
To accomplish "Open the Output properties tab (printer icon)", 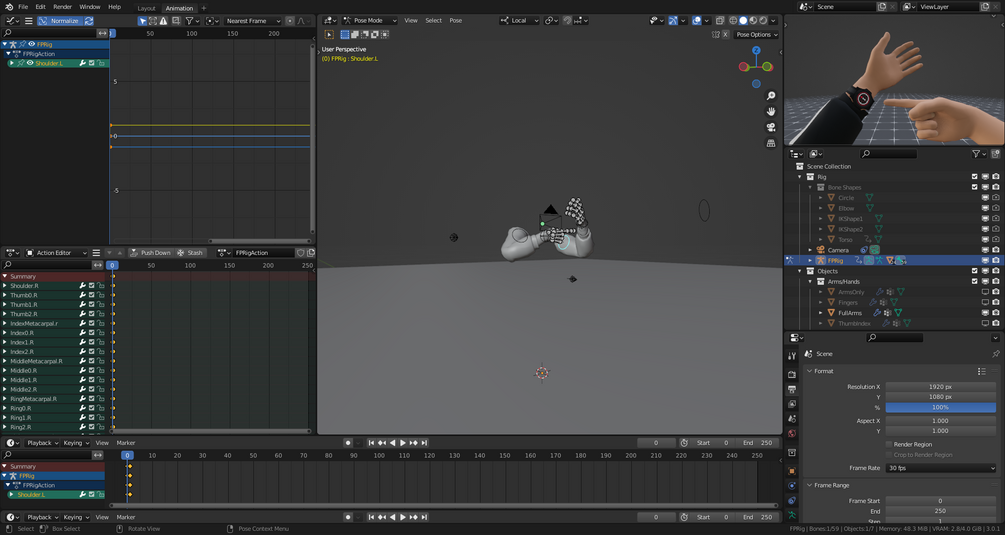I will coord(792,389).
